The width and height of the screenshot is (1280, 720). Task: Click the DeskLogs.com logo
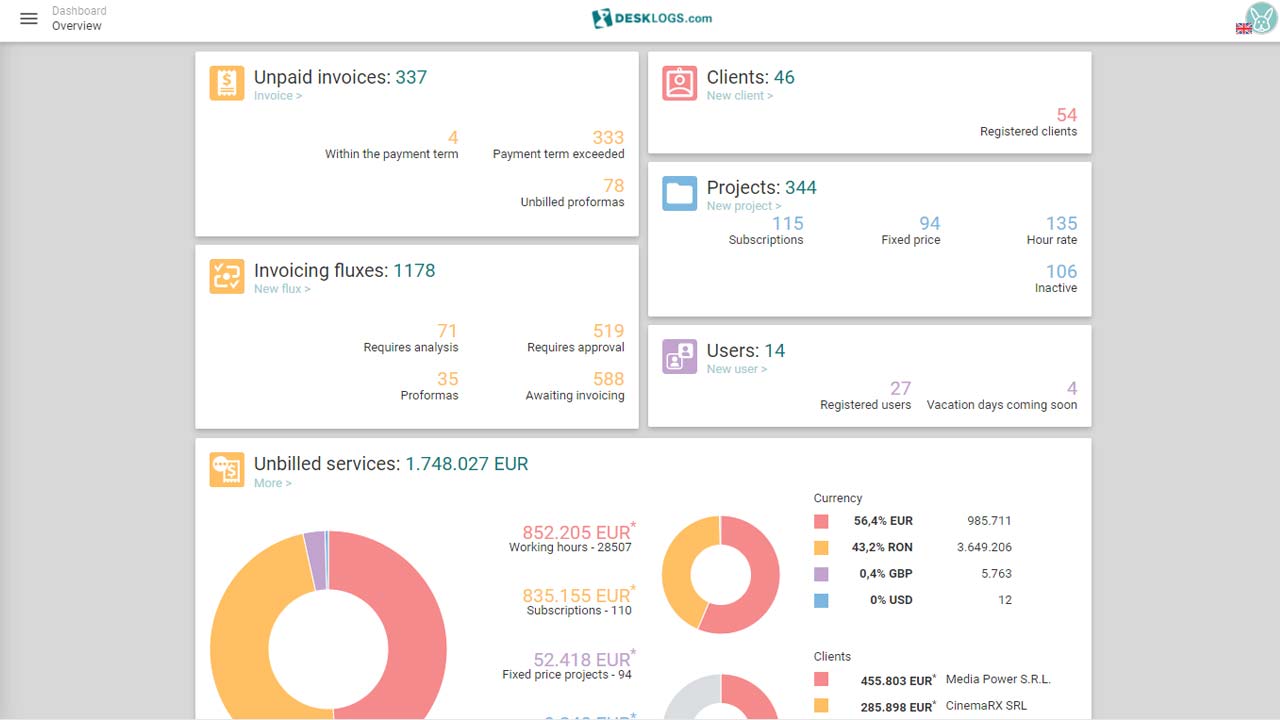651,18
